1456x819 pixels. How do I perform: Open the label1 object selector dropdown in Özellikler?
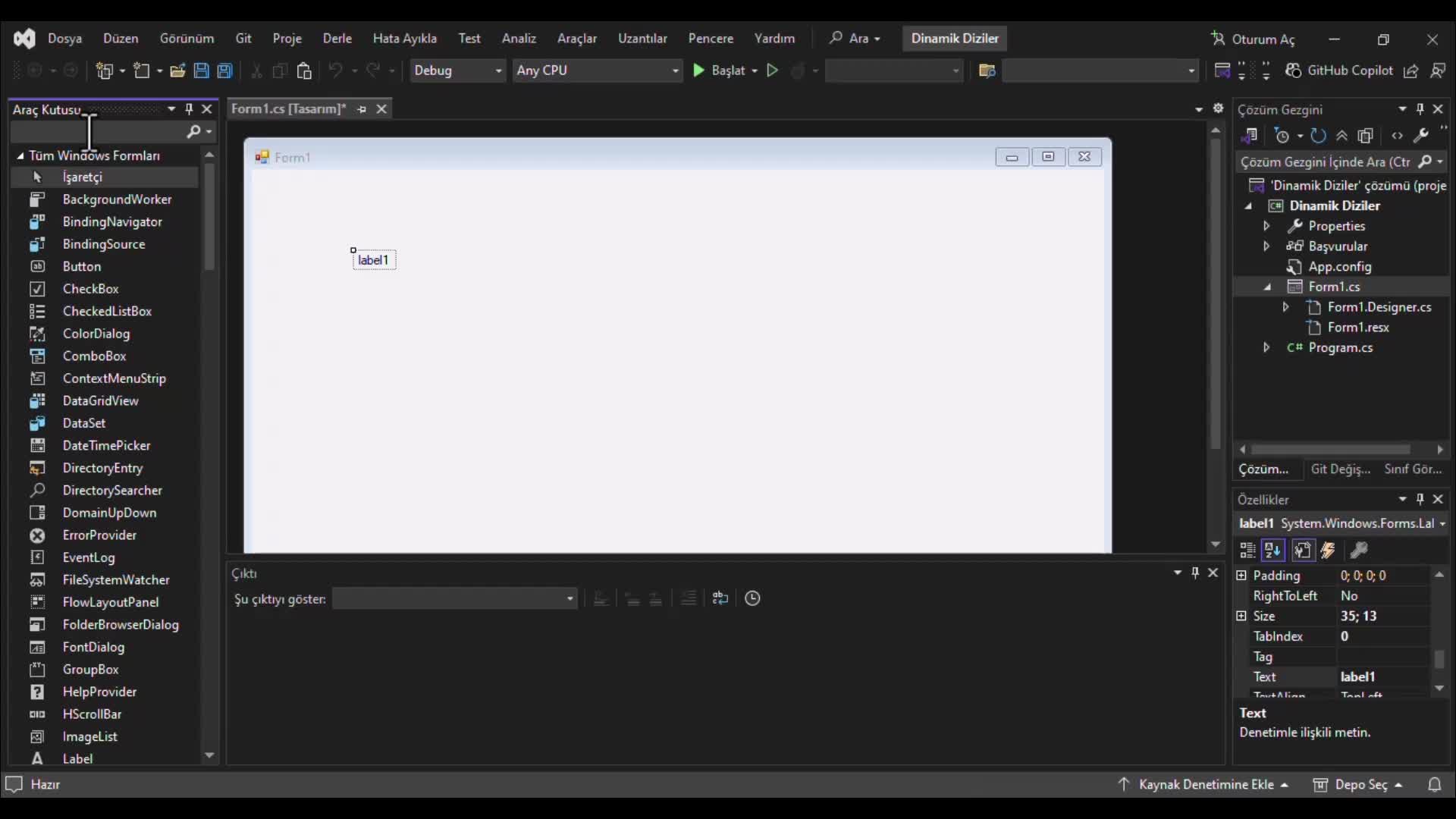pyautogui.click(x=1442, y=524)
